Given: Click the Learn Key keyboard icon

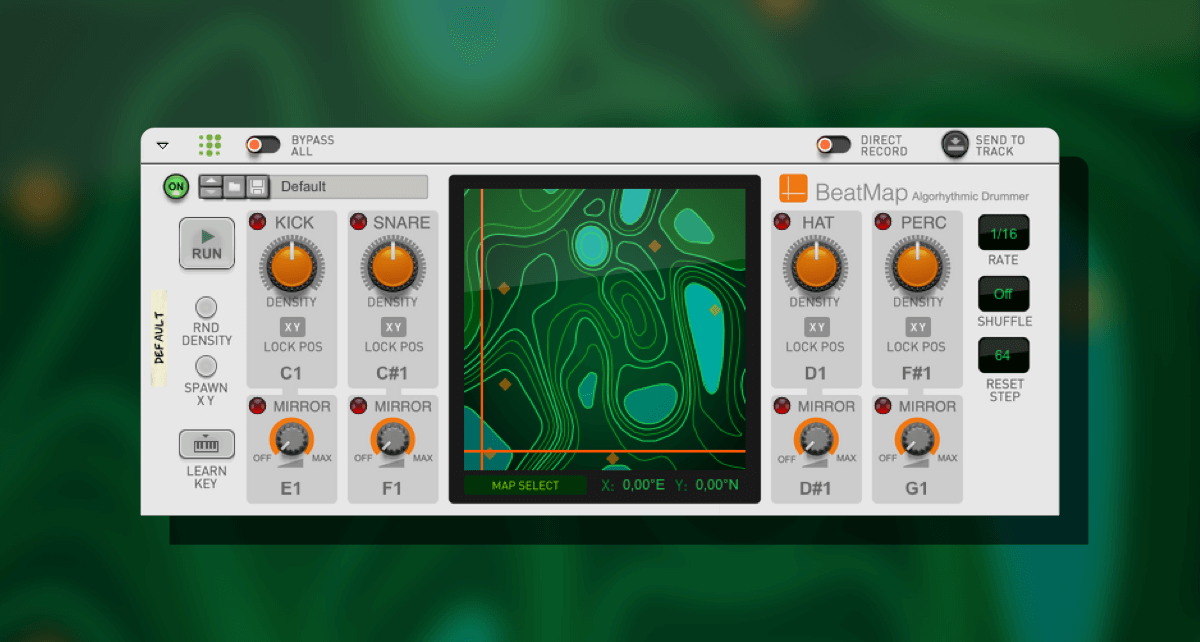Looking at the screenshot, I should [x=207, y=443].
